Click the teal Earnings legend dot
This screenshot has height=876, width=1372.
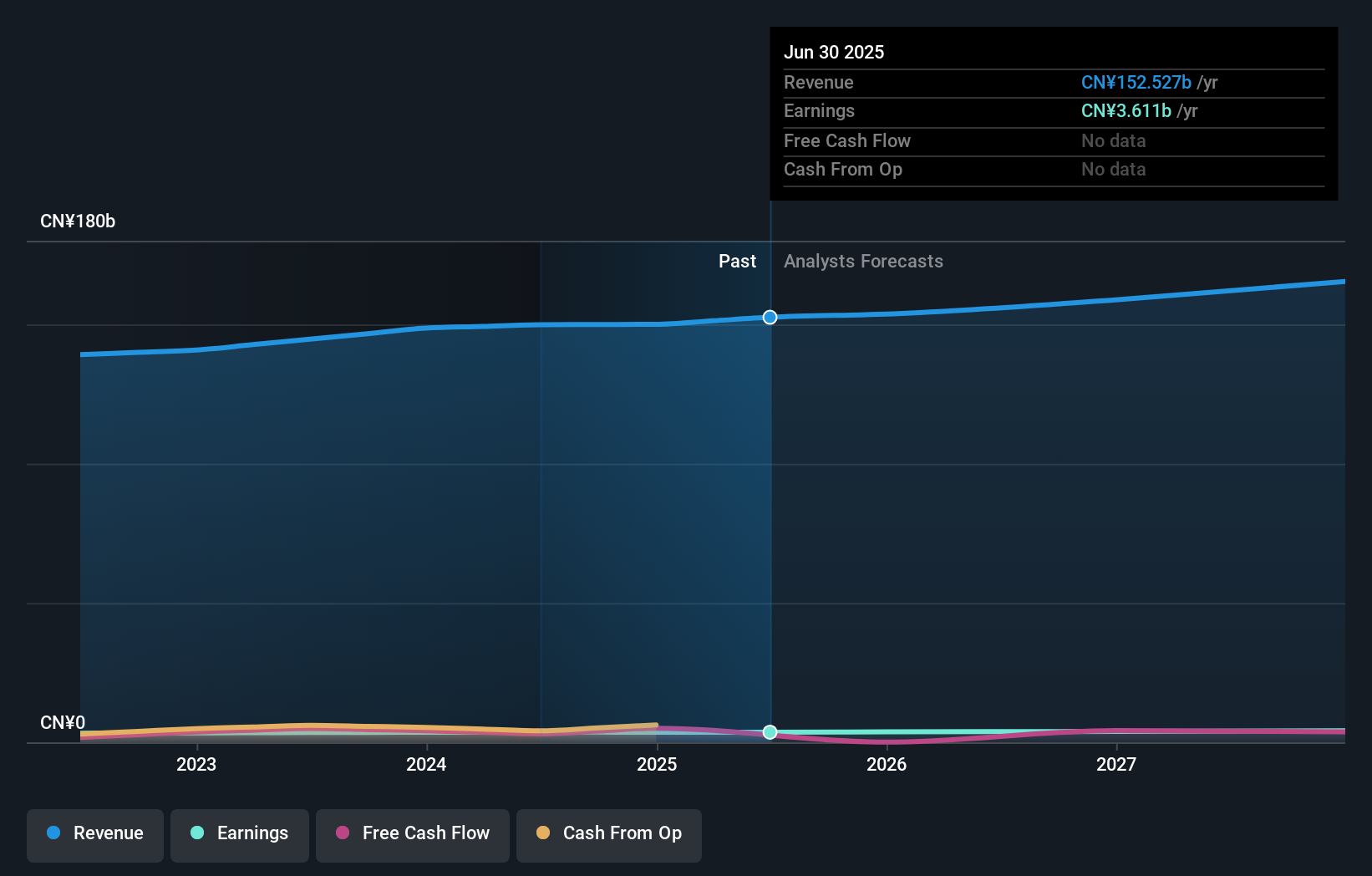coord(196,833)
